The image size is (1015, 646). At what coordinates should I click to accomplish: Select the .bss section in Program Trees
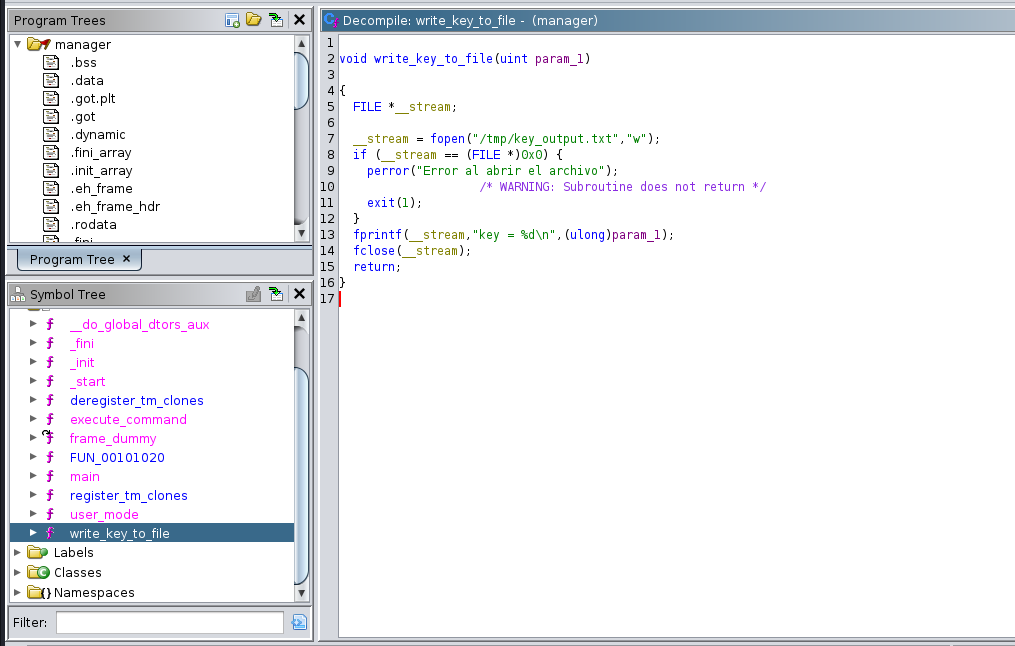pos(84,62)
